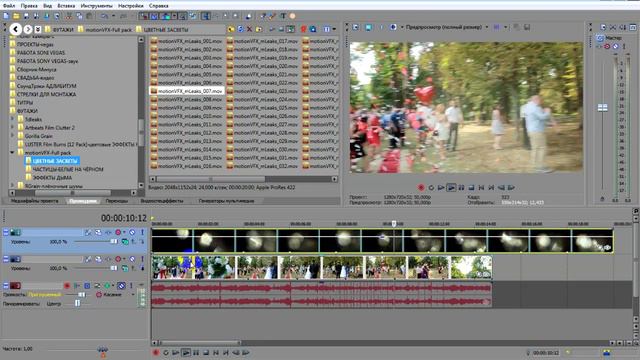Collapse the motionVFX-Full pack folder
Viewport: 640px width, 360px height.
12,152
